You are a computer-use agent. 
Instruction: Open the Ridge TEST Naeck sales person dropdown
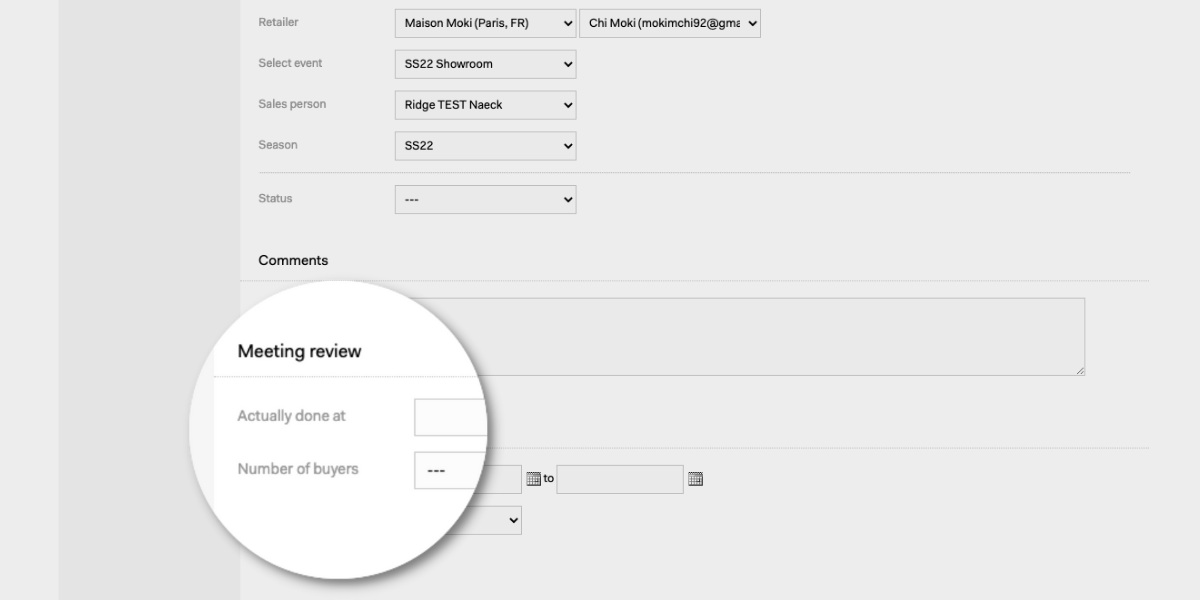coord(485,105)
